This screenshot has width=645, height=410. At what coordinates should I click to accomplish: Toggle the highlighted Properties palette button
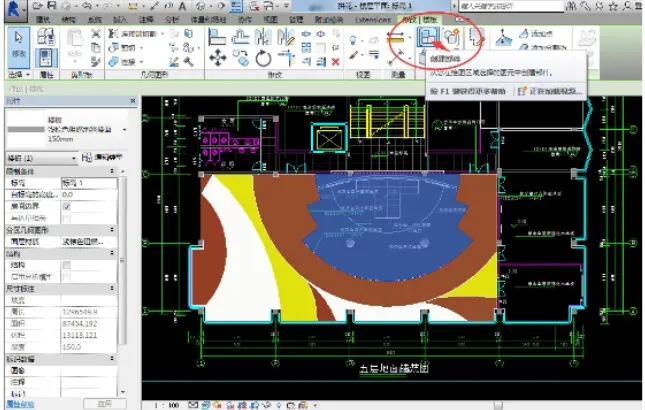pyautogui.click(x=46, y=58)
